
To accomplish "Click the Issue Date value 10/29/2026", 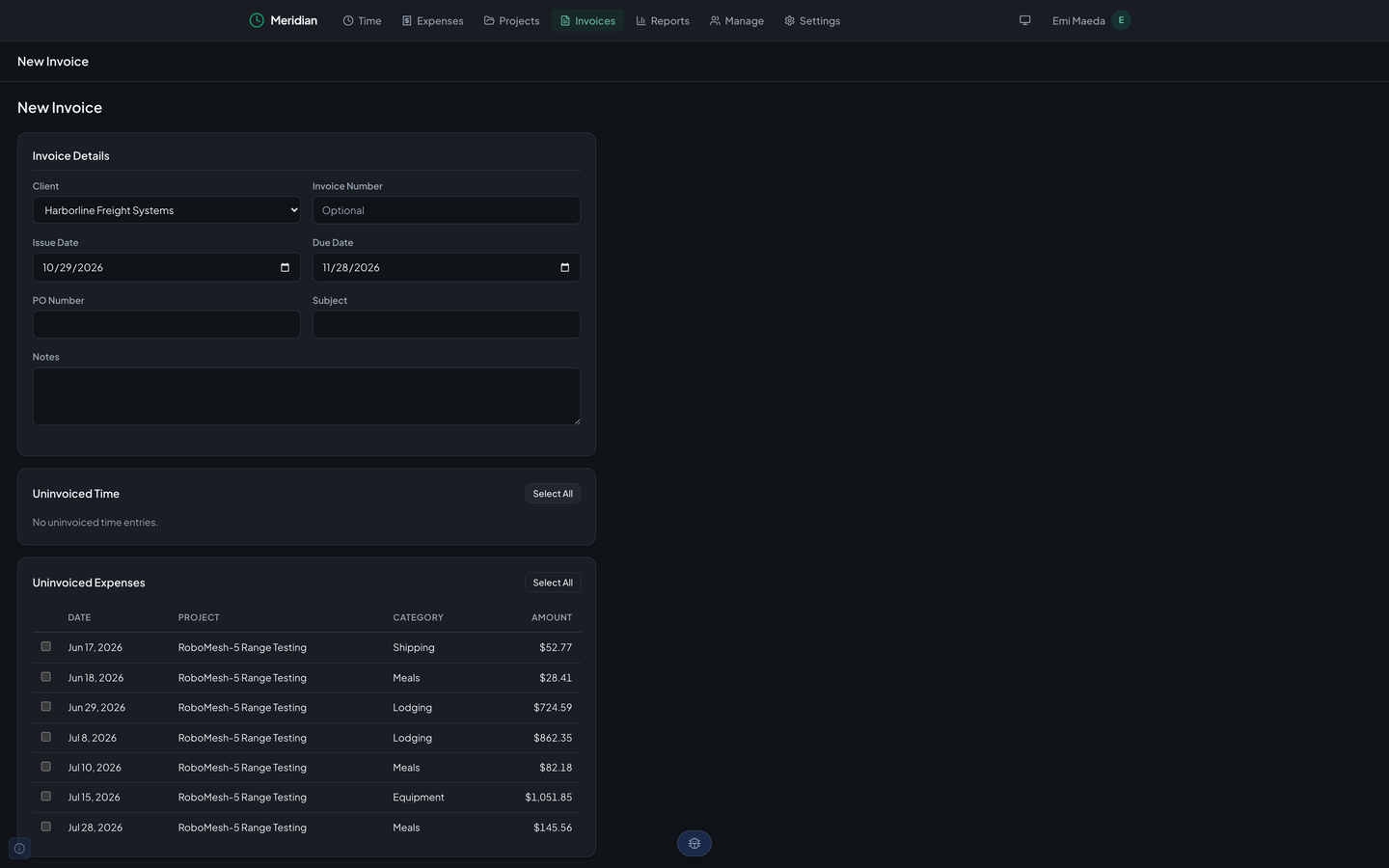I will click(73, 268).
